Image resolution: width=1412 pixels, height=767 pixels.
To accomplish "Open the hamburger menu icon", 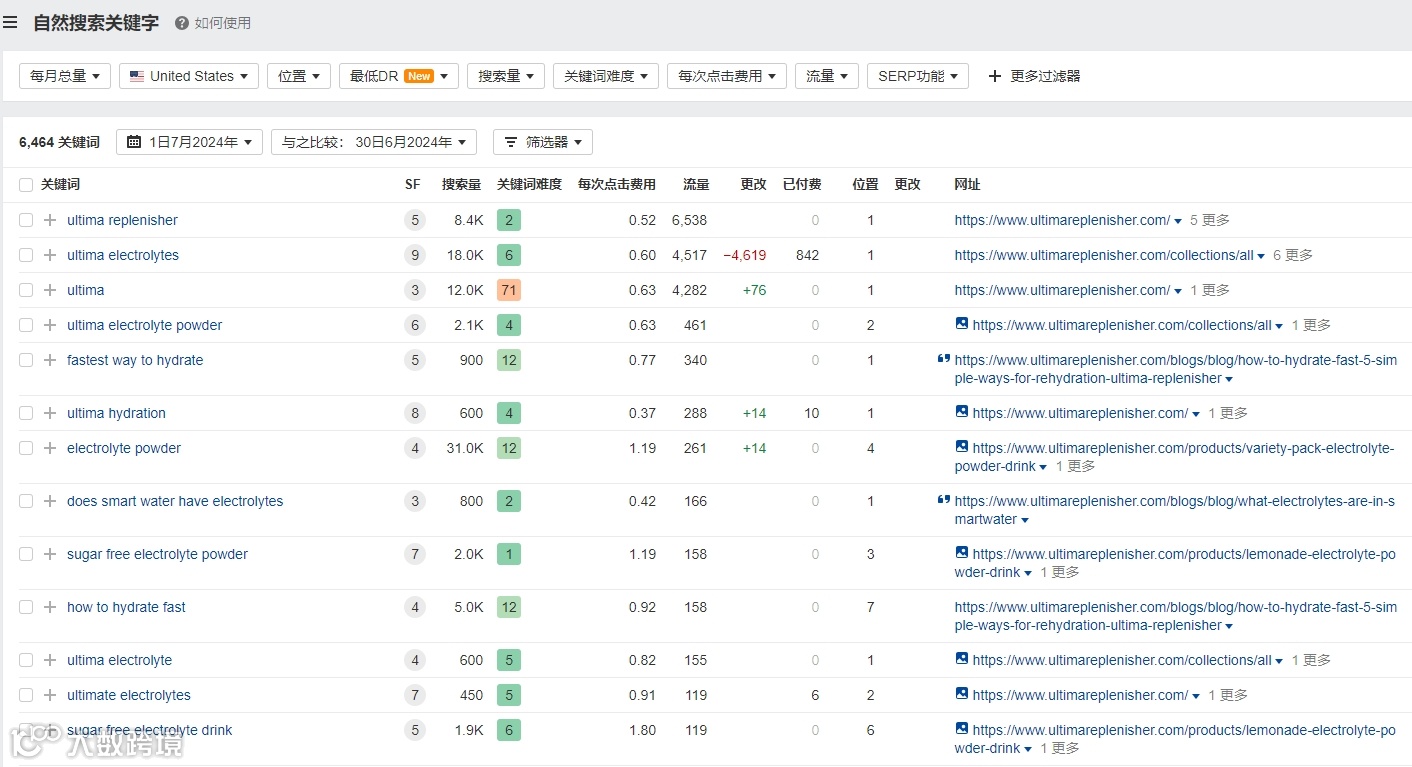I will coord(10,22).
